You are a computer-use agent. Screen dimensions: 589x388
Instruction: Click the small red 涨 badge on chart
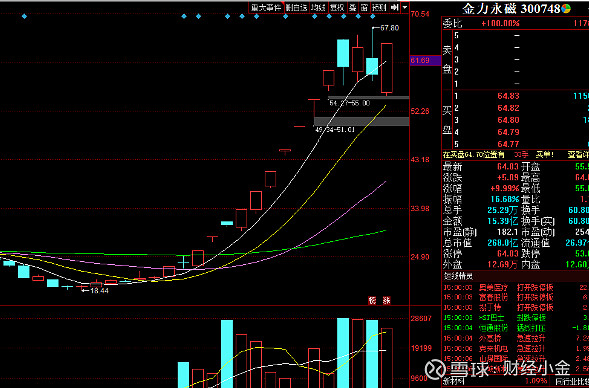(386, 300)
